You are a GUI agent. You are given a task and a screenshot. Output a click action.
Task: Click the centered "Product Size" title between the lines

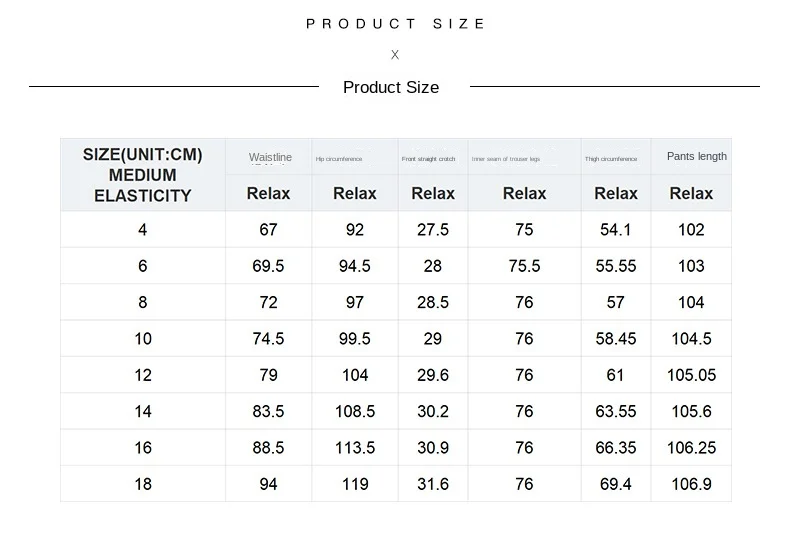(391, 87)
